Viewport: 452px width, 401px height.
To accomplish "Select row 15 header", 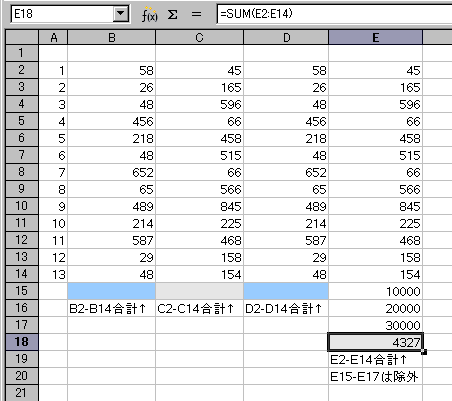I will [22, 291].
